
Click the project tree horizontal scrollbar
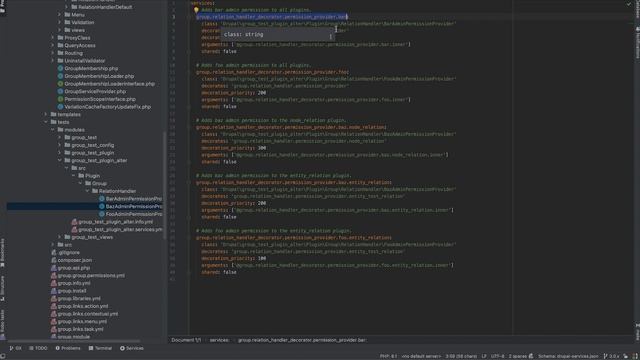(x=73, y=340)
